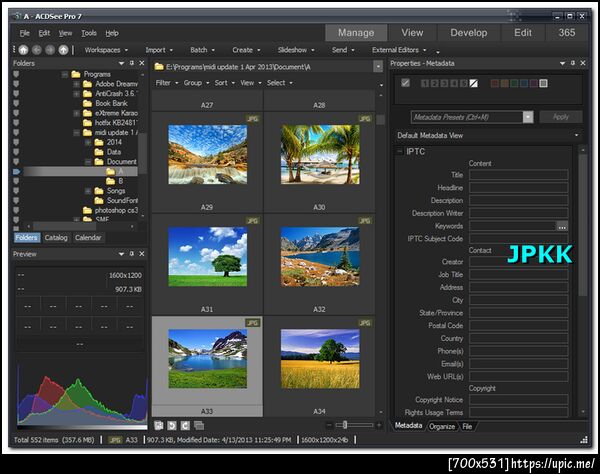This screenshot has height=474, width=600.
Task: Switch to Manage mode
Action: click(356, 33)
